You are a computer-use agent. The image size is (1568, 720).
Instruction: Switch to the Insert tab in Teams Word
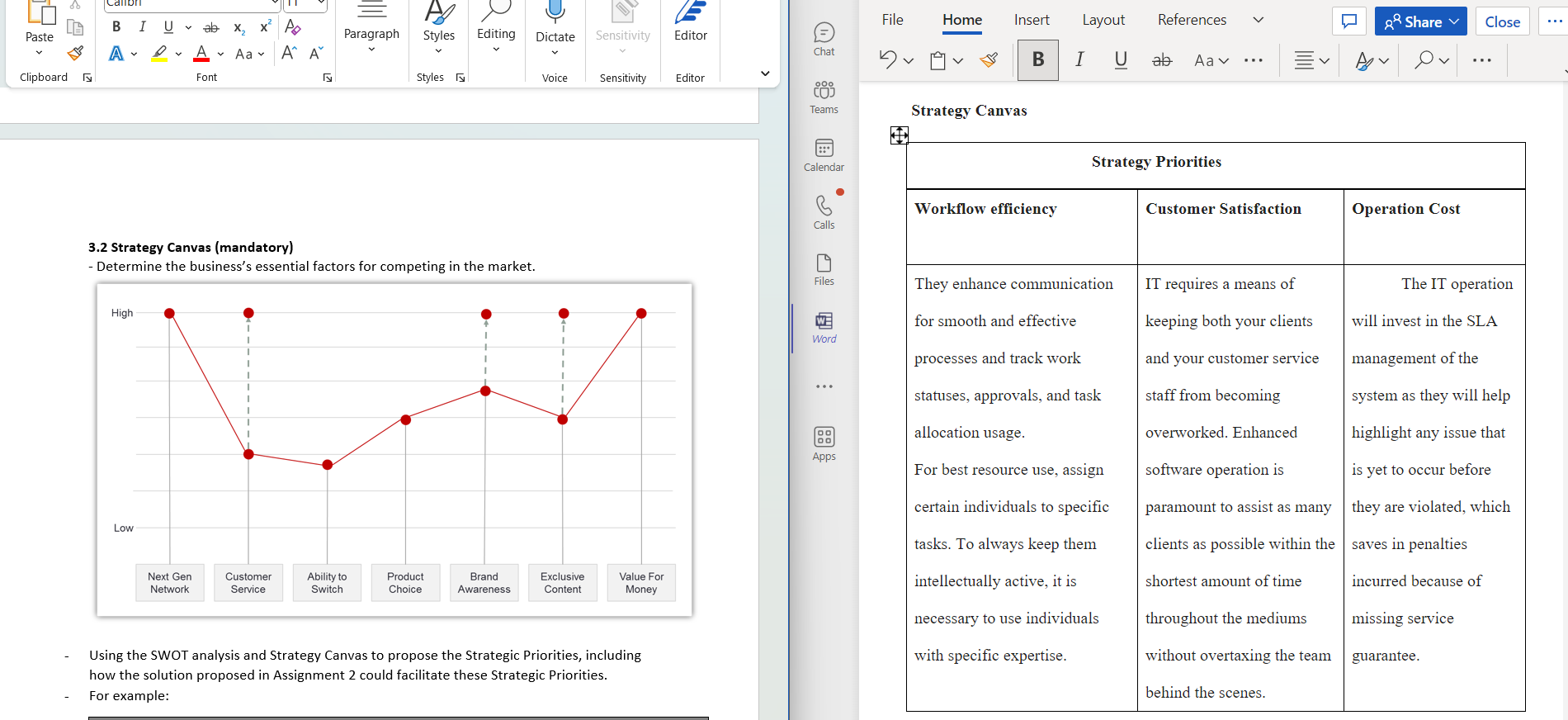[x=1032, y=20]
